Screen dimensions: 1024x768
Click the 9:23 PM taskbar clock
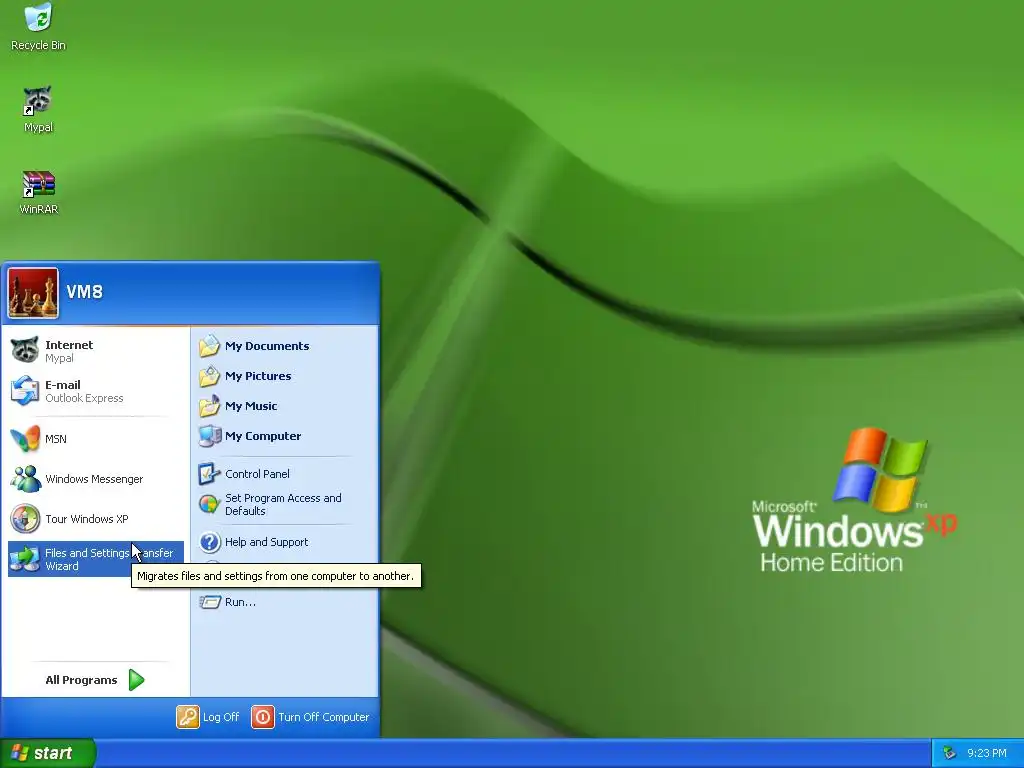pyautogui.click(x=987, y=754)
